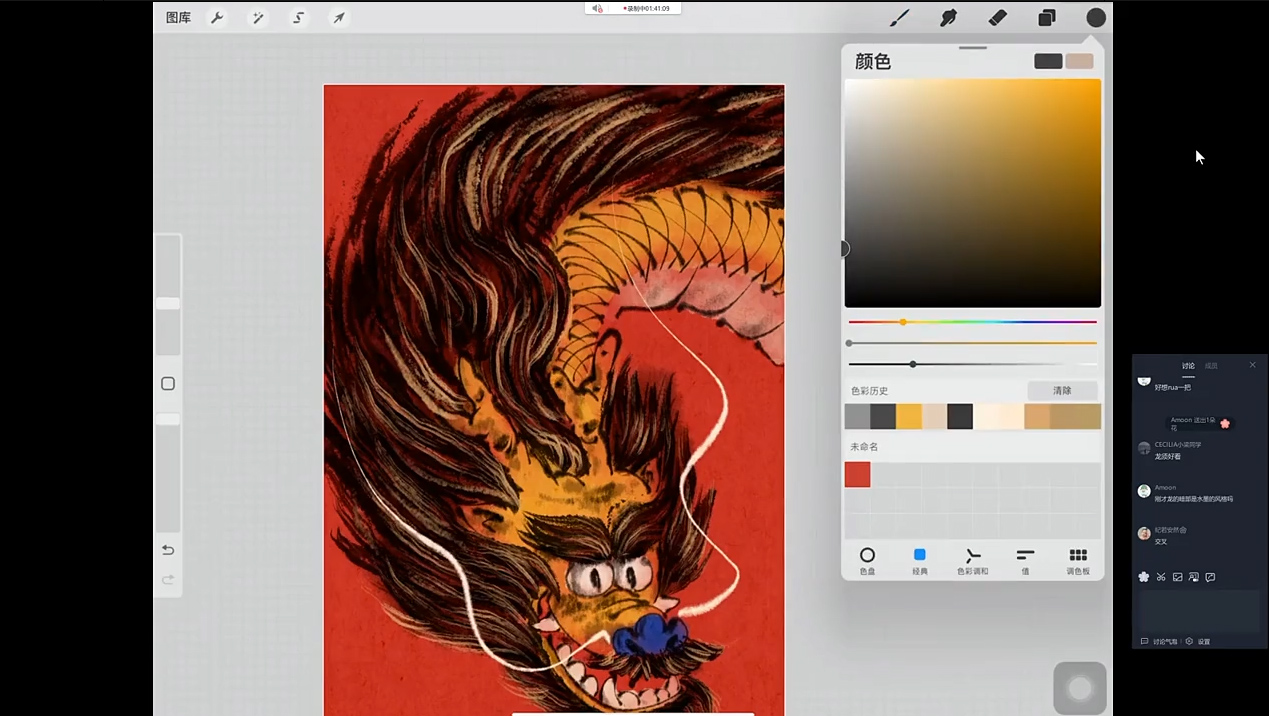The image size is (1269, 716).
Task: Click the speaker icon in recording bar
Action: 597,8
